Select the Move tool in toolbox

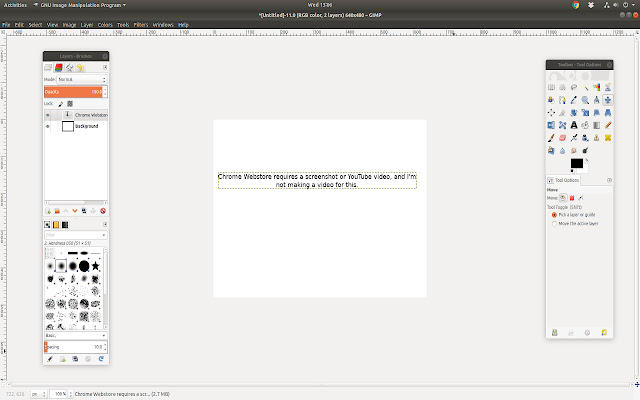tap(608, 100)
